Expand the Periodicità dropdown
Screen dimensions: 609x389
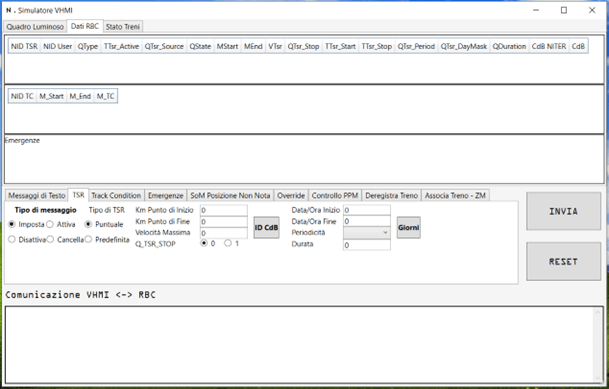(x=367, y=232)
